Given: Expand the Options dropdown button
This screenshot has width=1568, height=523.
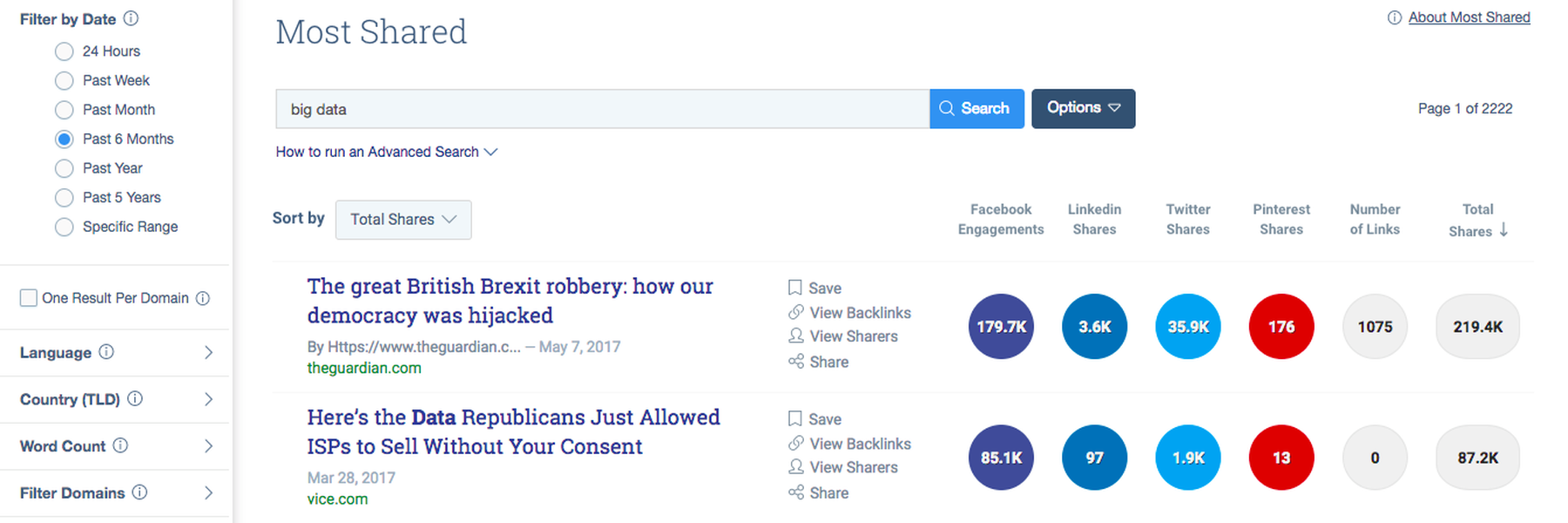Looking at the screenshot, I should 1083,108.
